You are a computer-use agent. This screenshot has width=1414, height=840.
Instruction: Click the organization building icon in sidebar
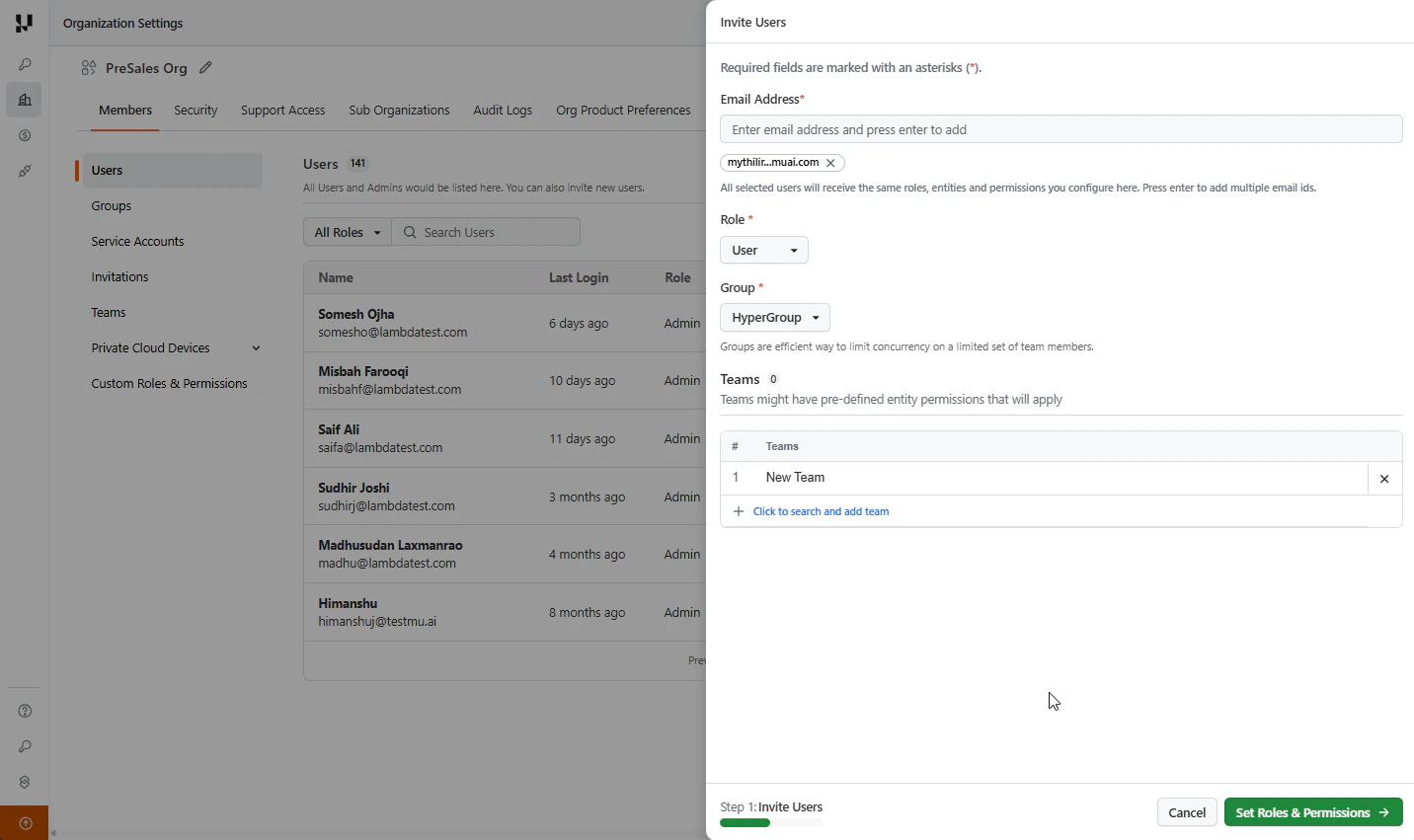tap(25, 100)
